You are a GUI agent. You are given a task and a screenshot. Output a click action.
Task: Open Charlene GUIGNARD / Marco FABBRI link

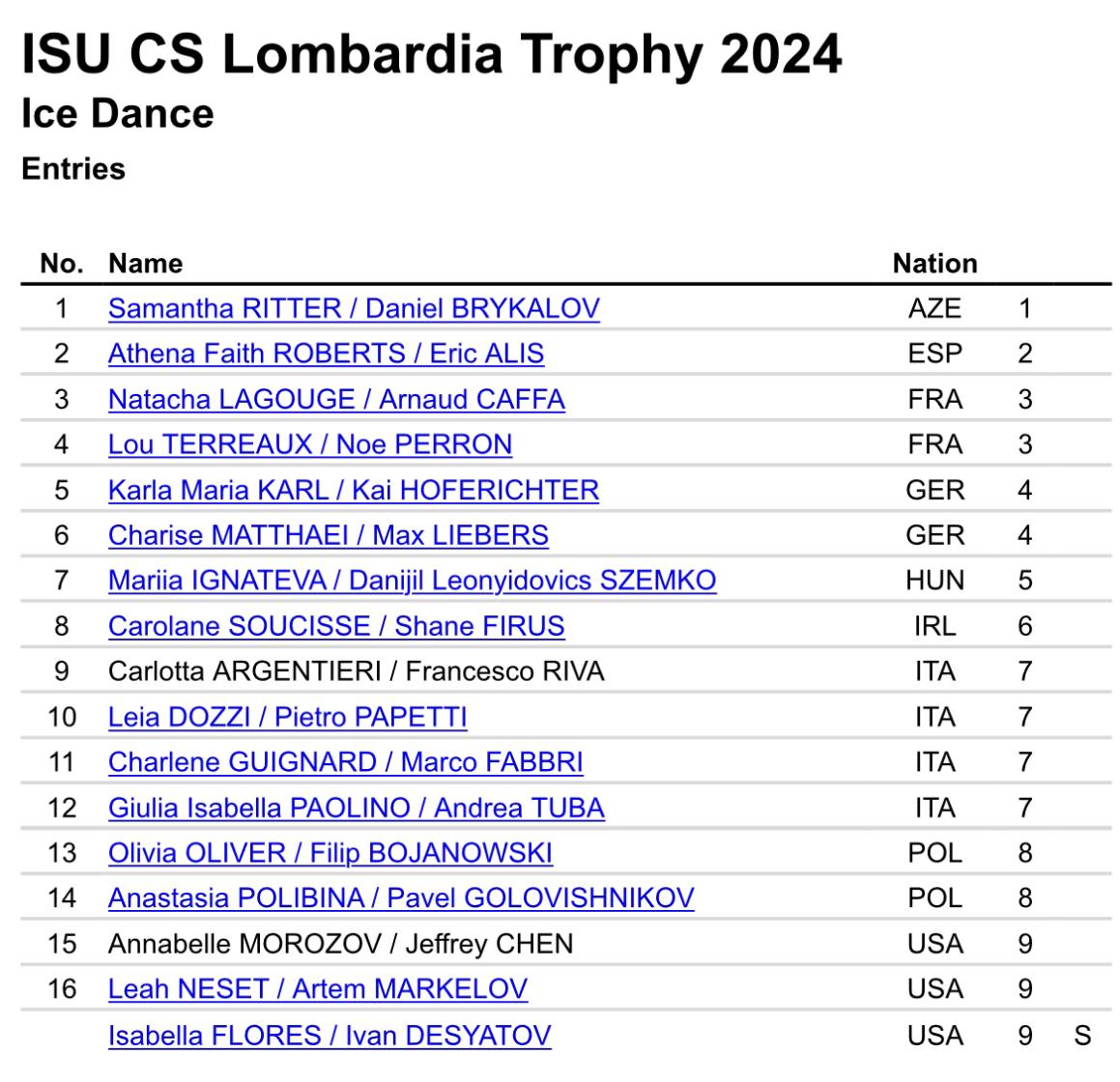(346, 762)
